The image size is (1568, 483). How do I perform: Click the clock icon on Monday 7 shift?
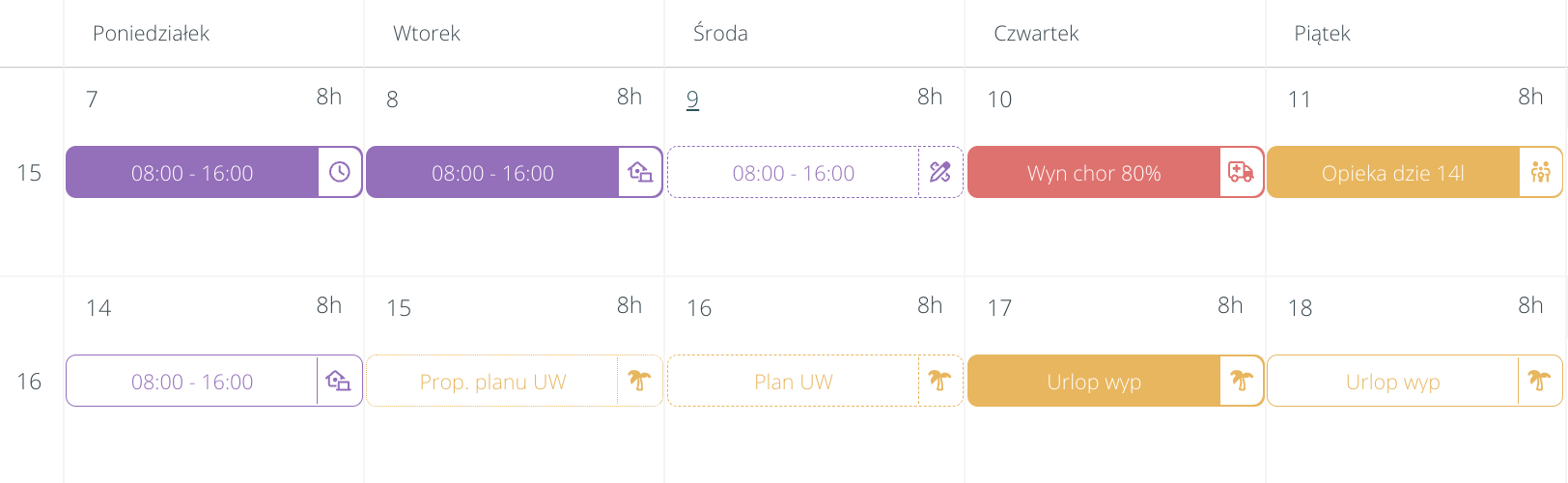tap(340, 172)
